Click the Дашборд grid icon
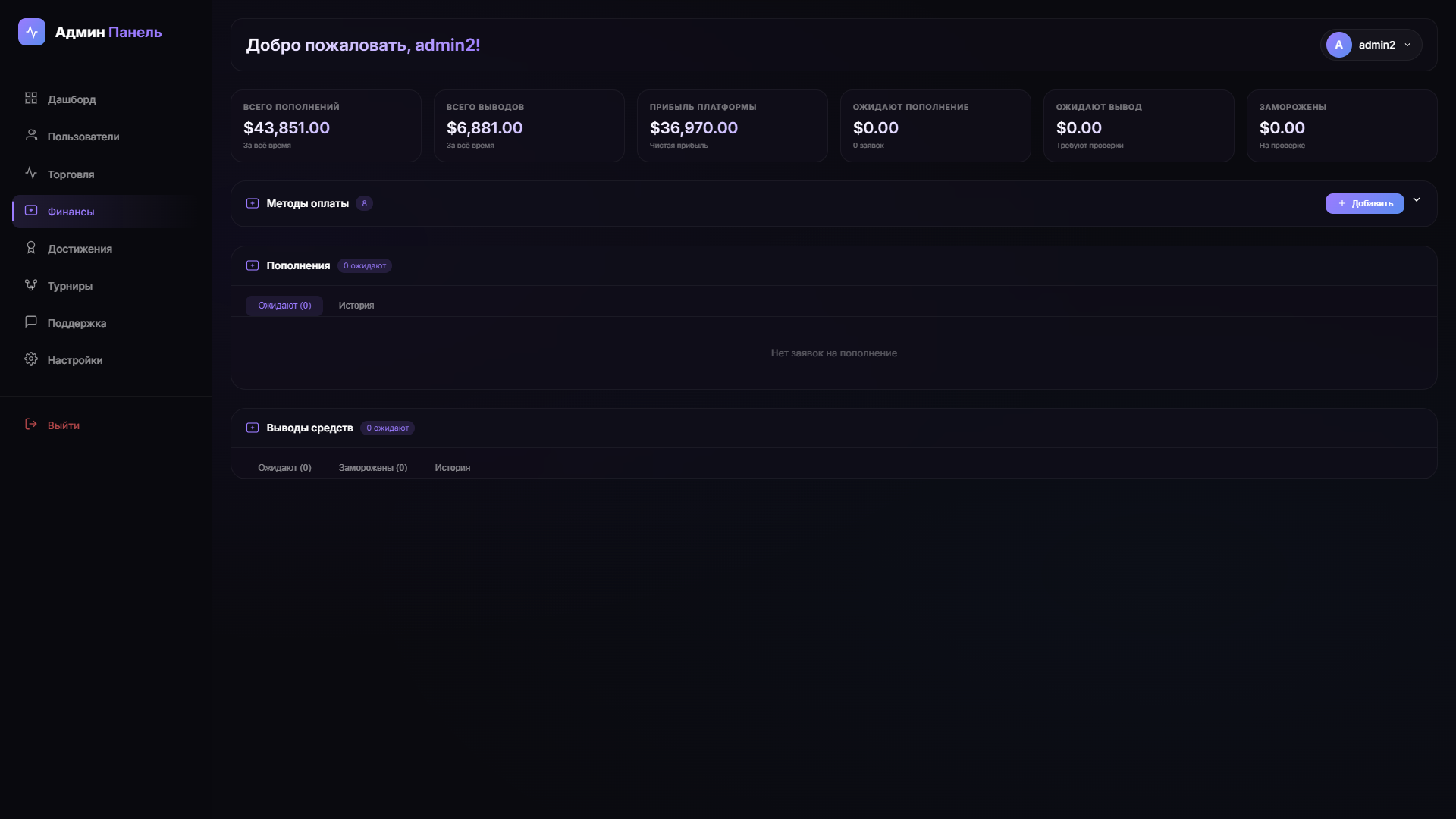1456x819 pixels. [31, 99]
